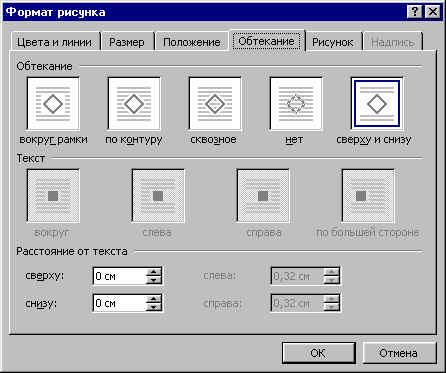Switch to the 'Цвета и линии' tab

(55, 42)
